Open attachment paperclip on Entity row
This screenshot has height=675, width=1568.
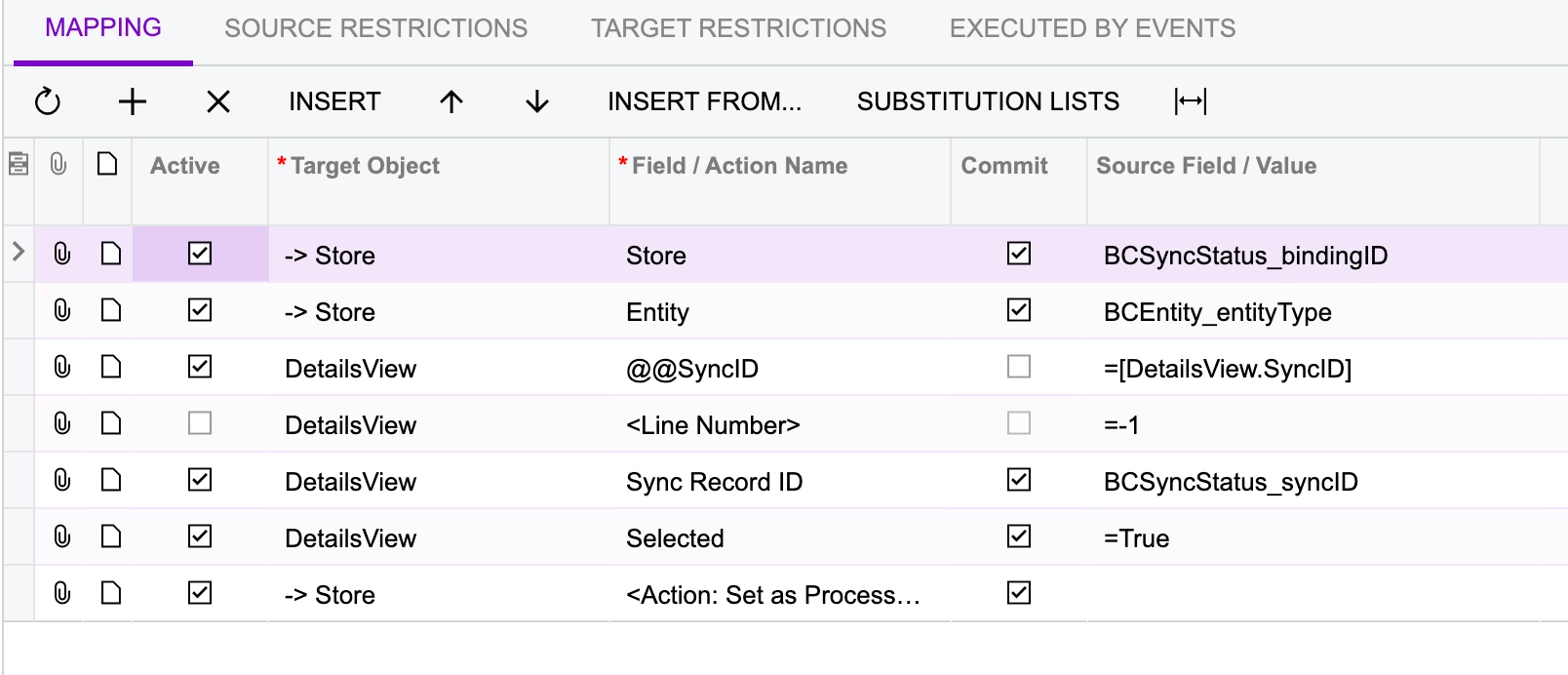62,310
